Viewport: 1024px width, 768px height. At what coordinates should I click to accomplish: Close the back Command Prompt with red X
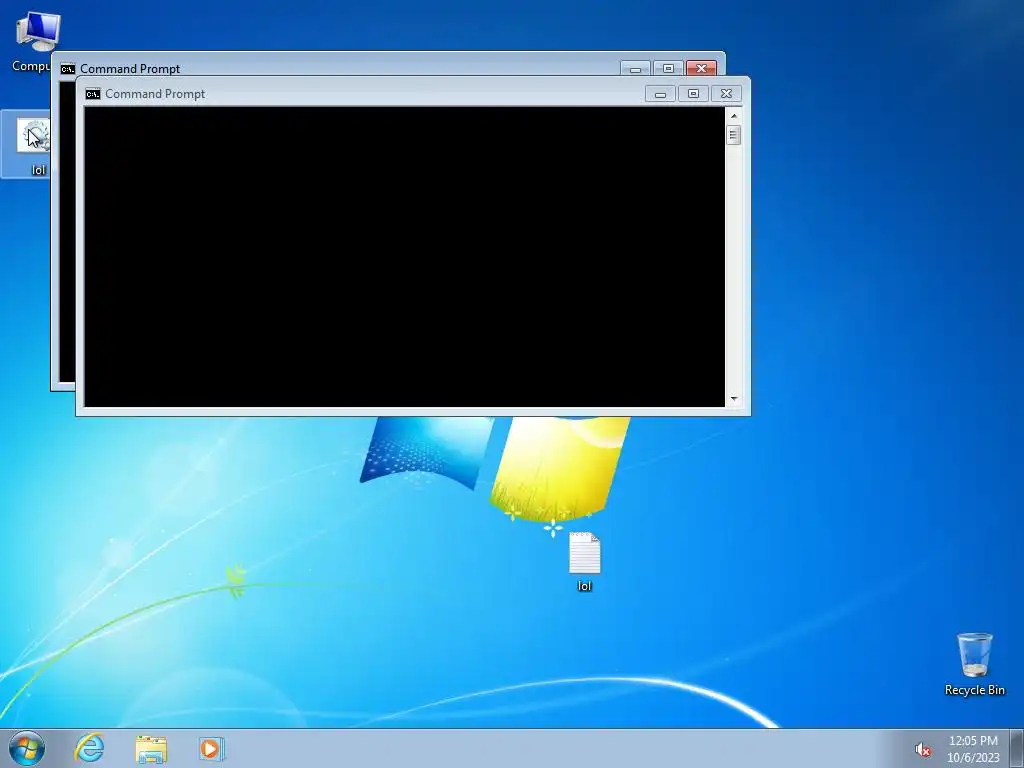point(701,69)
